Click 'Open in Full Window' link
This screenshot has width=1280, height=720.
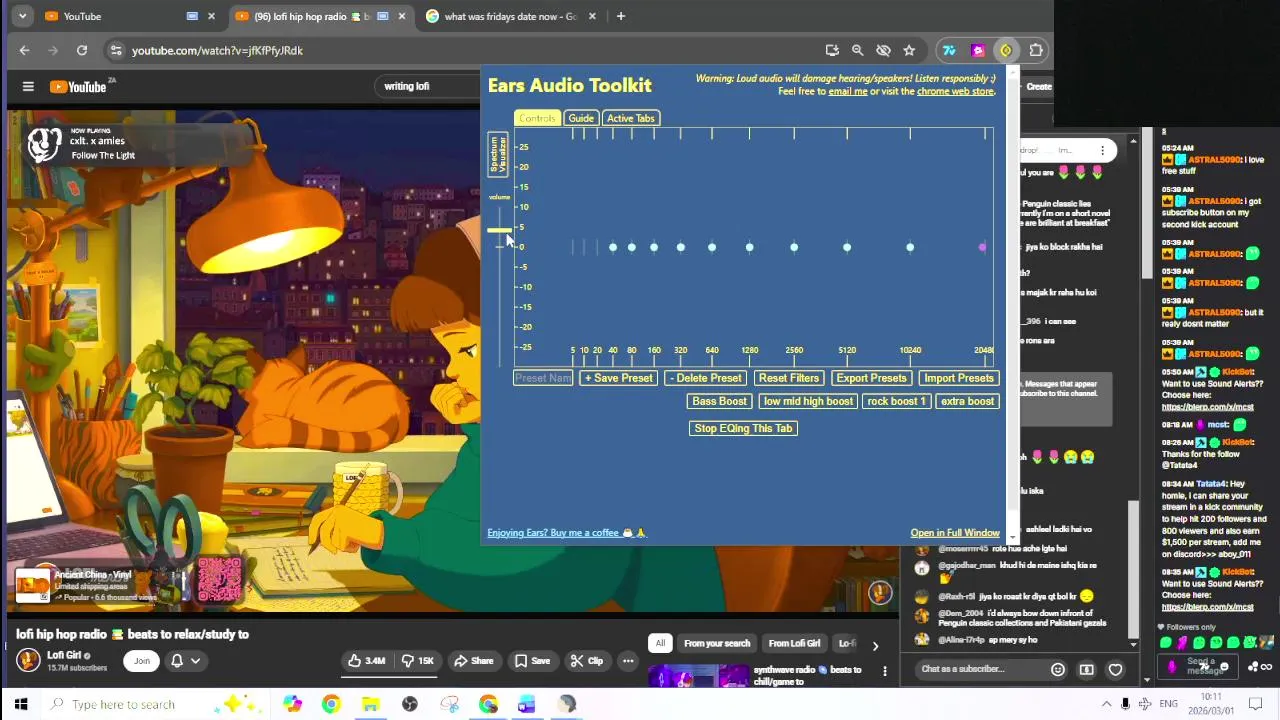(x=955, y=533)
